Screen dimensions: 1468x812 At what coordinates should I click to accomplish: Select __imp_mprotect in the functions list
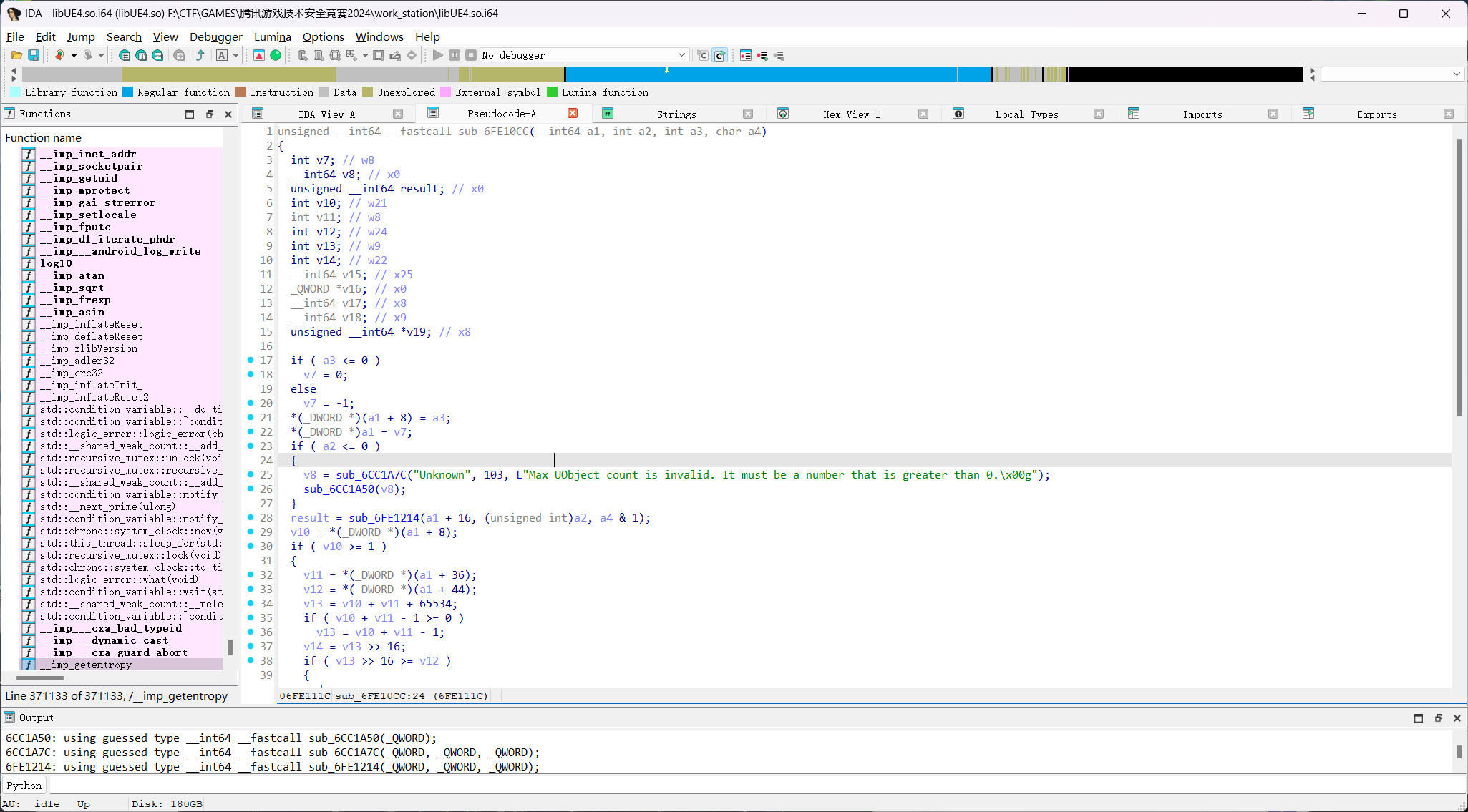84,190
